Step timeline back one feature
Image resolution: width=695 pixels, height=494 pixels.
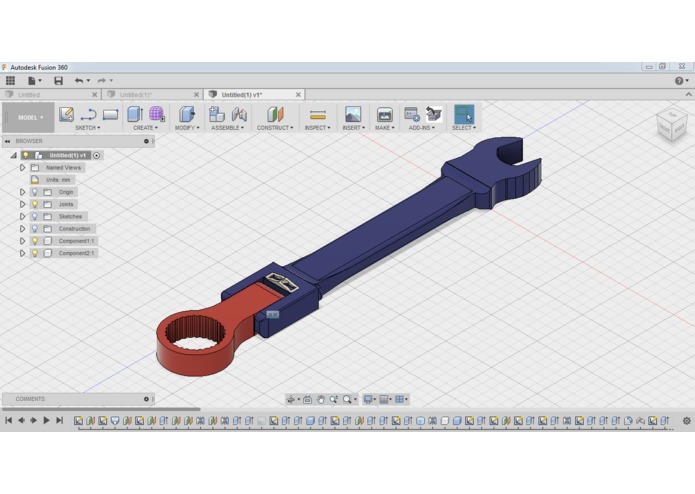tap(21, 420)
